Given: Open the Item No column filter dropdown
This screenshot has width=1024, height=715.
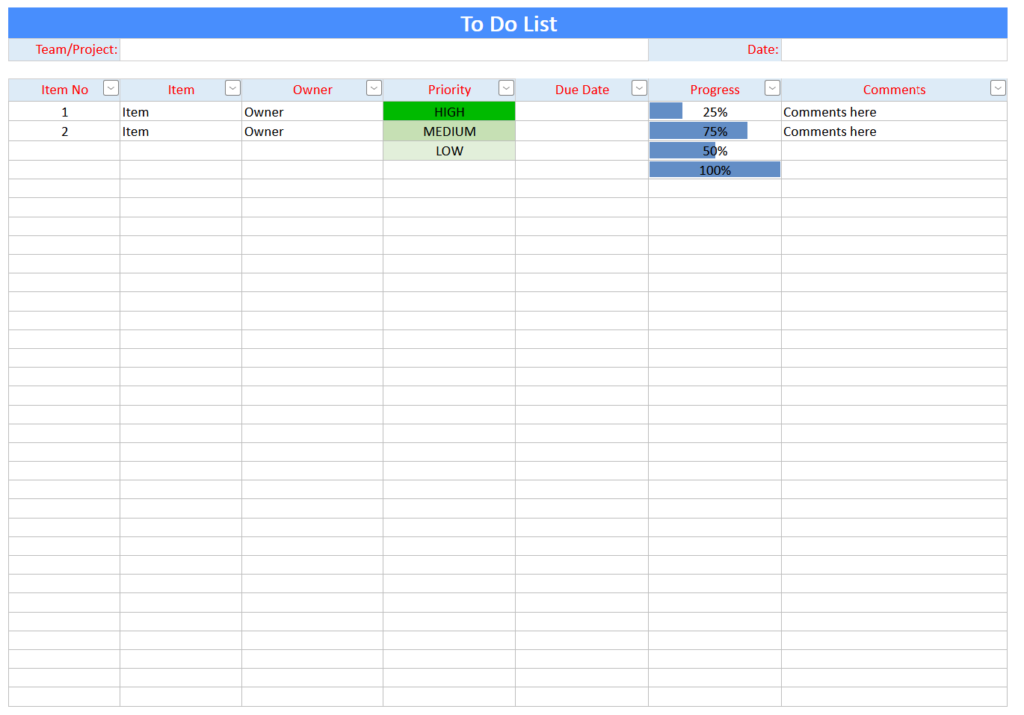Looking at the screenshot, I should [110, 88].
